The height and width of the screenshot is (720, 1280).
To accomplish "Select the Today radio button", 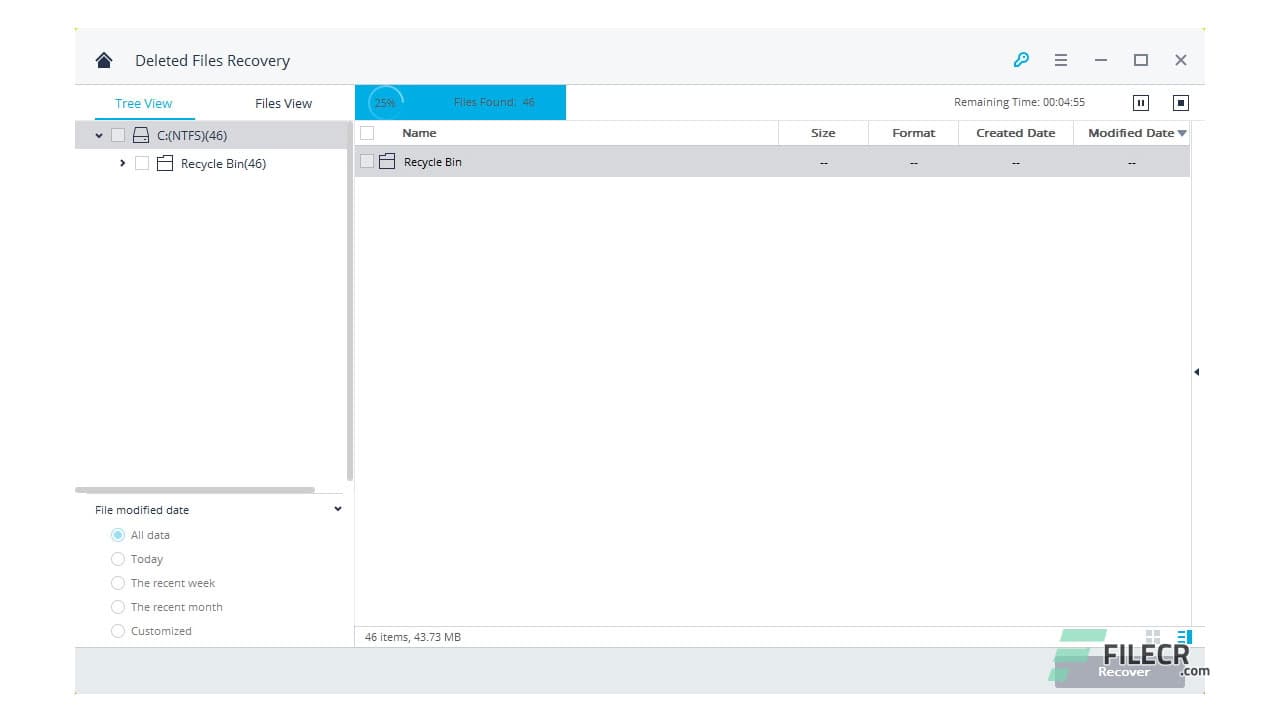I will pos(118,559).
